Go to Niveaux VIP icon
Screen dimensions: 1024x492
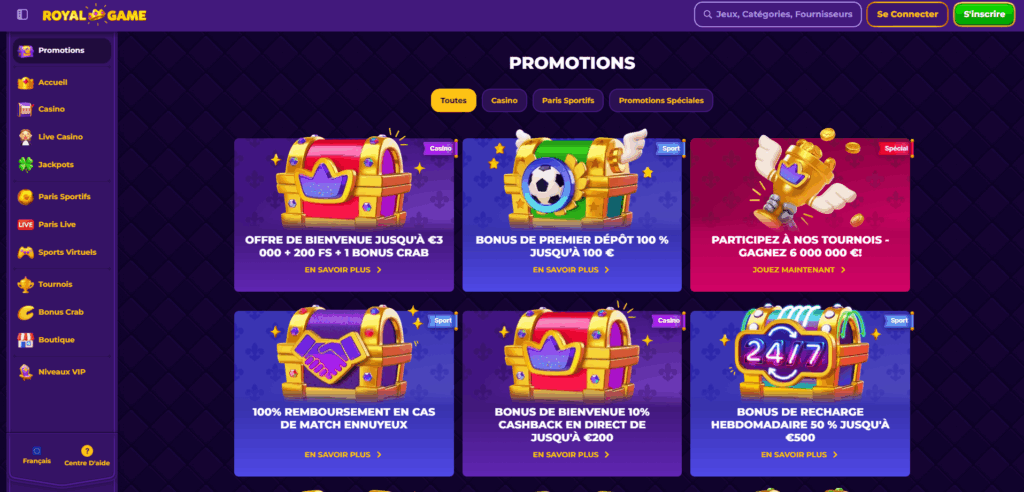[x=25, y=372]
